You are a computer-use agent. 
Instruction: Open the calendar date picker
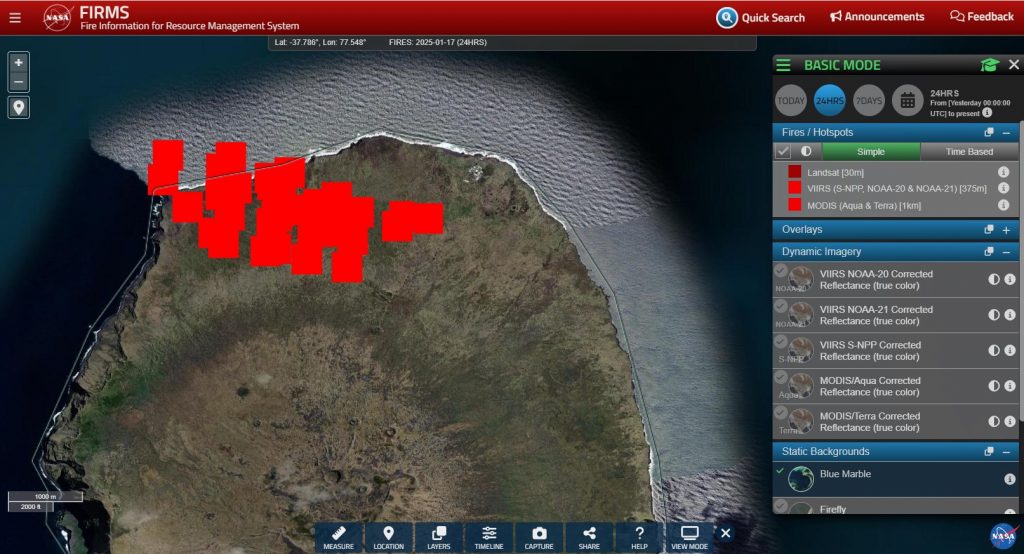pos(907,101)
